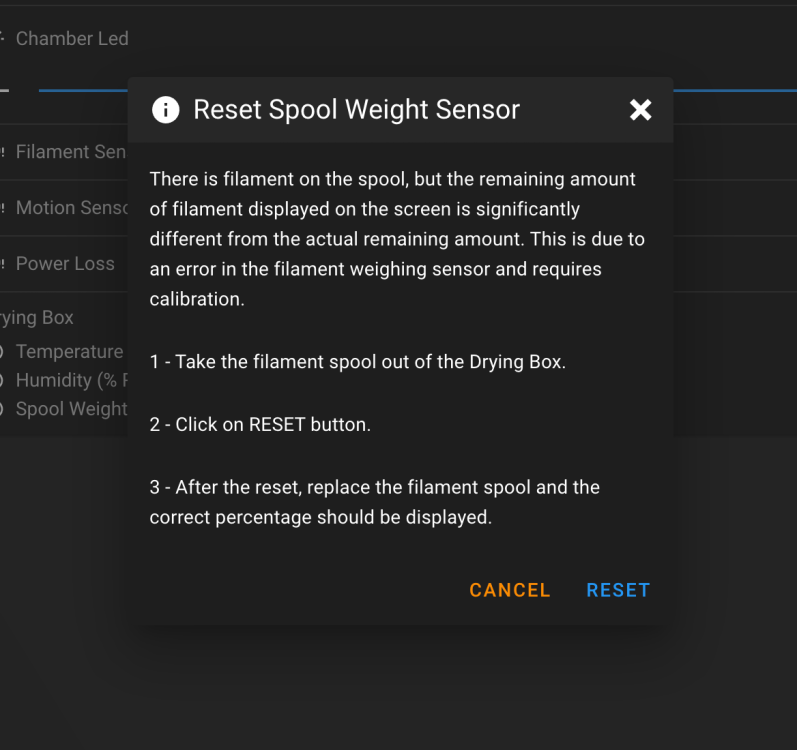This screenshot has height=750, width=797.
Task: Confirm with the RESET button
Action: point(618,590)
